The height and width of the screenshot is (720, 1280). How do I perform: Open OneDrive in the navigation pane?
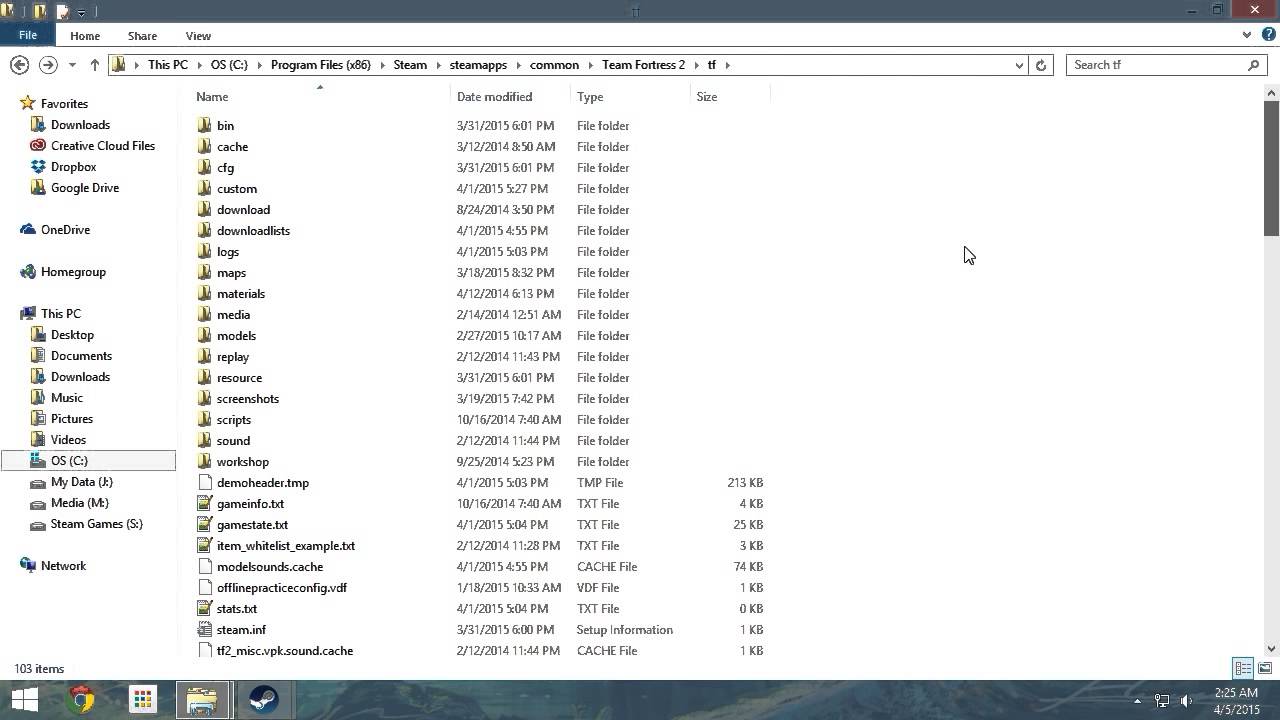pyautogui.click(x=65, y=230)
